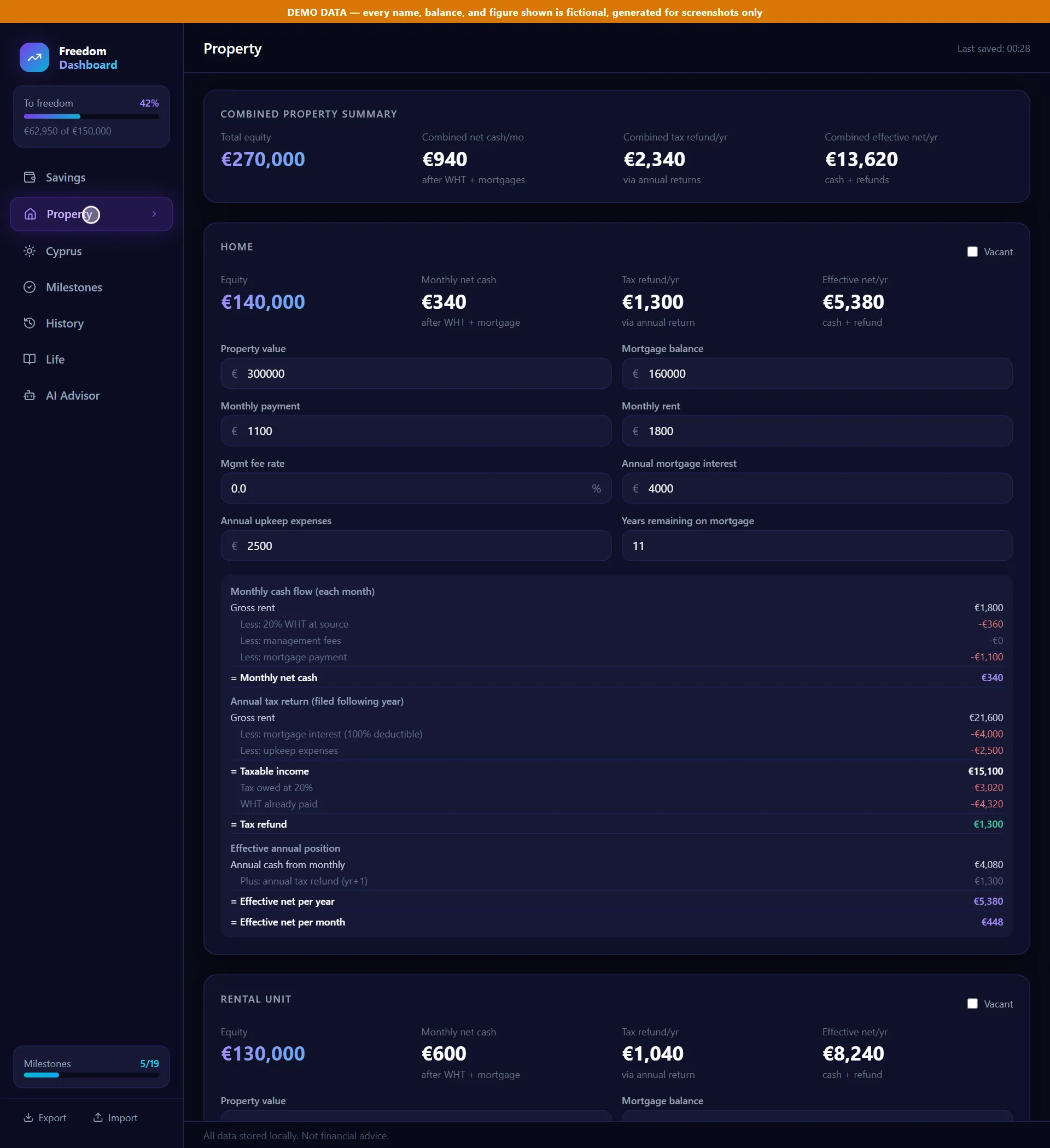Click the Milestones 5/19 progress bar
The width and height of the screenshot is (1050, 1148).
point(91,1075)
